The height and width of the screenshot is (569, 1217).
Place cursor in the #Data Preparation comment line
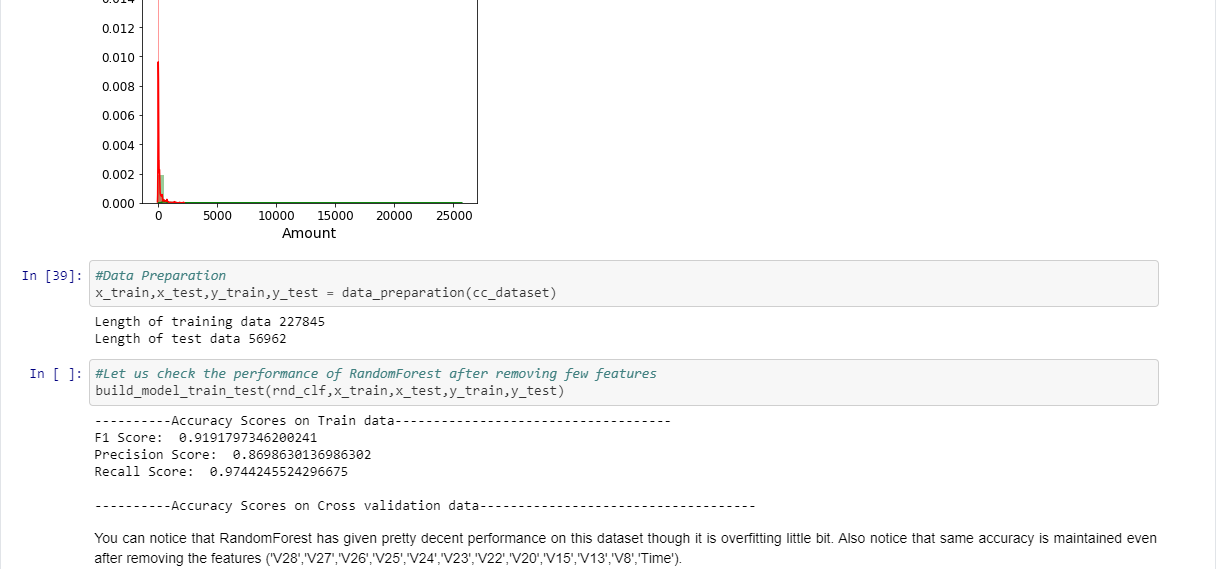point(160,276)
